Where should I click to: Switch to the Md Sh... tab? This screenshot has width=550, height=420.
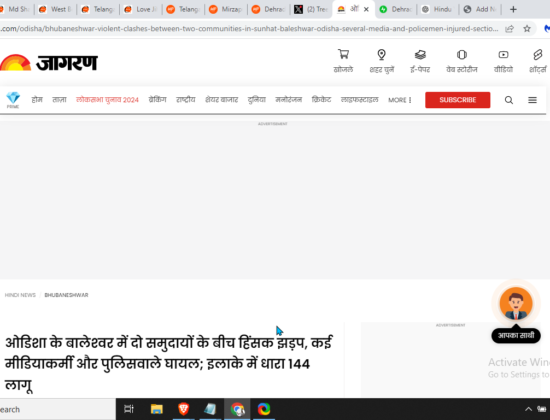[x=16, y=9]
